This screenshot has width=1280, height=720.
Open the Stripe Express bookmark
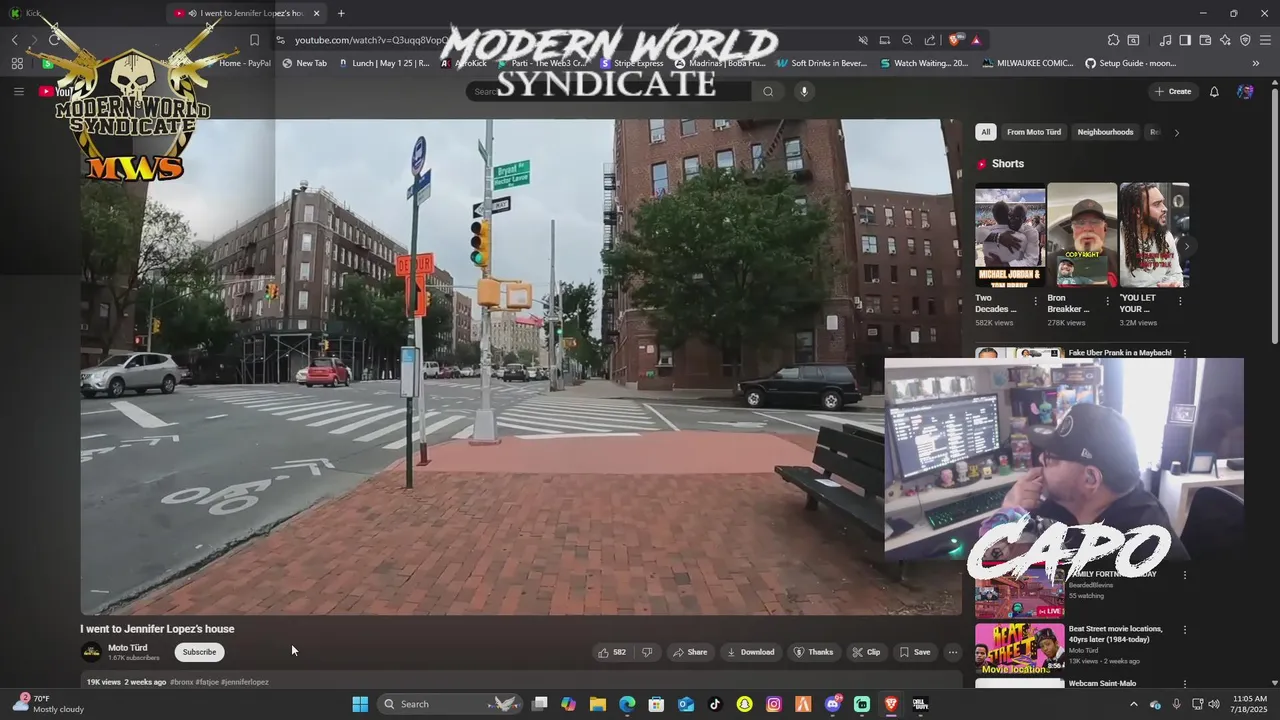coord(632,63)
